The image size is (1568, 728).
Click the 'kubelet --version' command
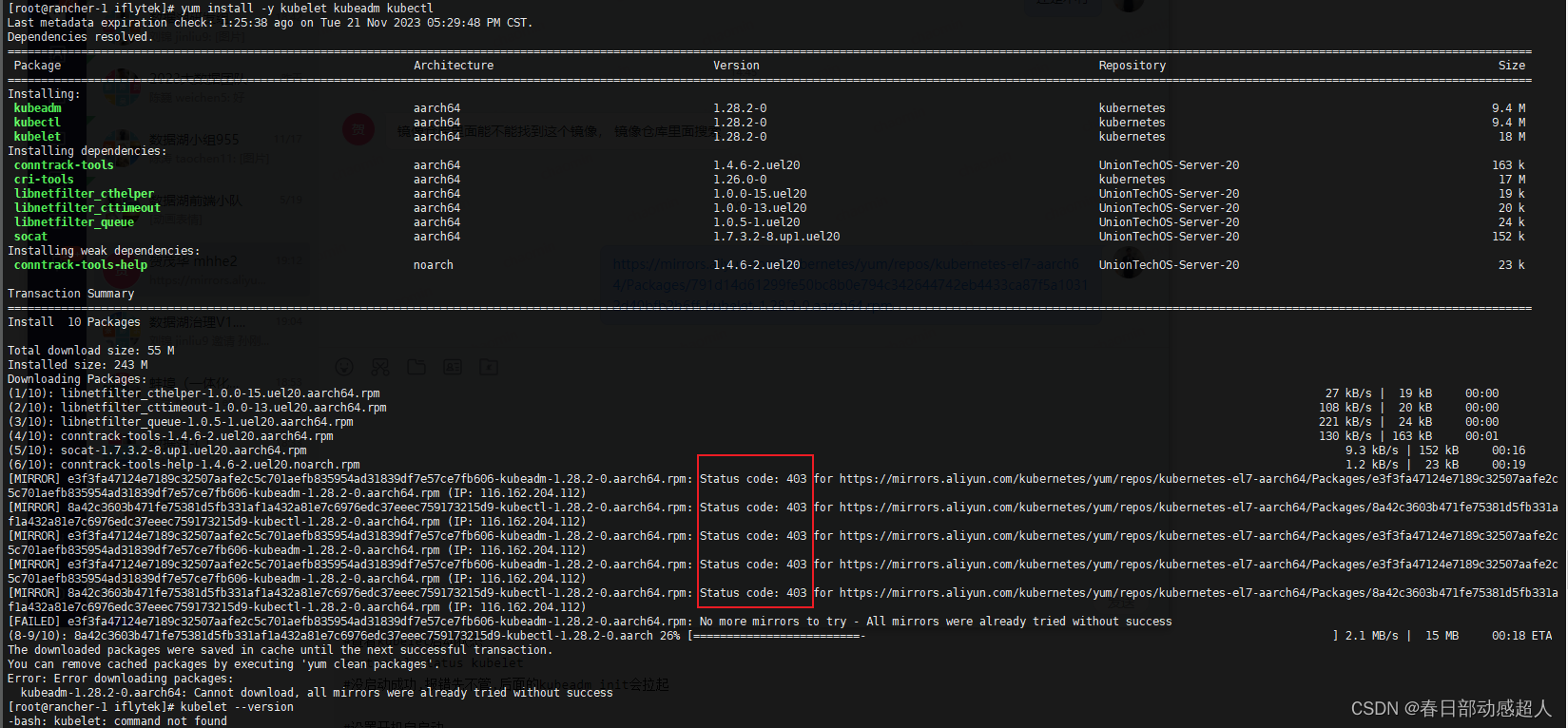pos(237,706)
